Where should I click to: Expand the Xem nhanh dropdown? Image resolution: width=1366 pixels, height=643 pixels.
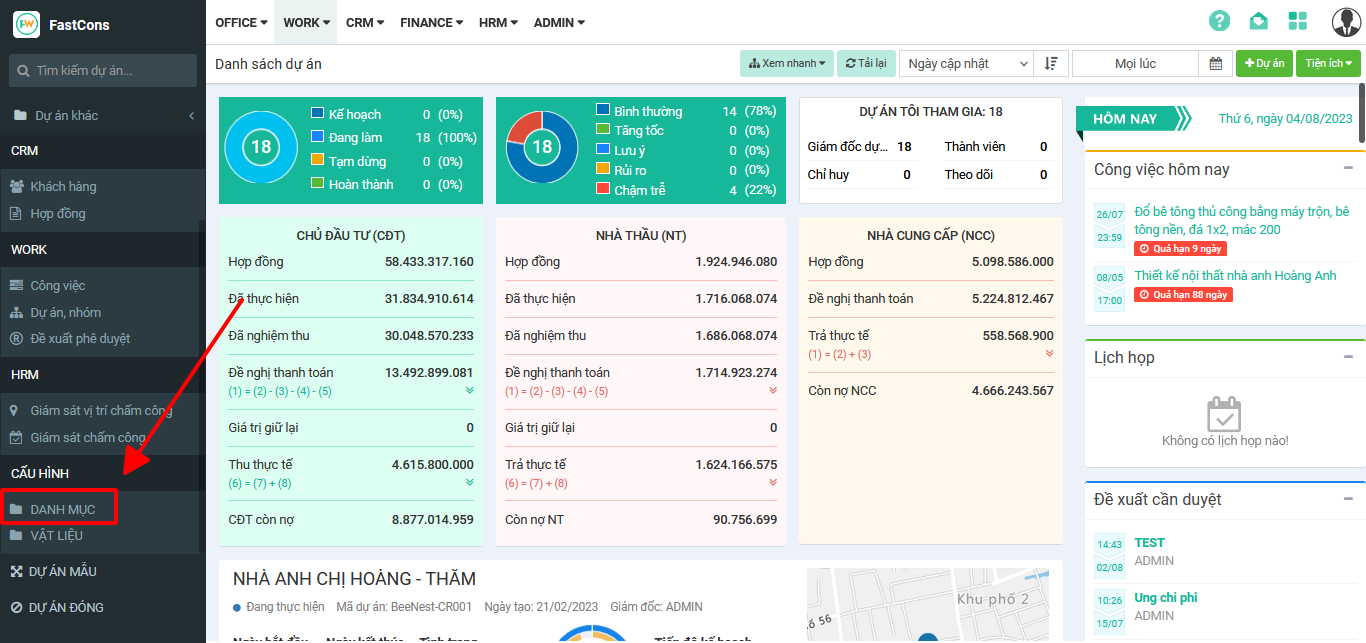click(x=786, y=63)
